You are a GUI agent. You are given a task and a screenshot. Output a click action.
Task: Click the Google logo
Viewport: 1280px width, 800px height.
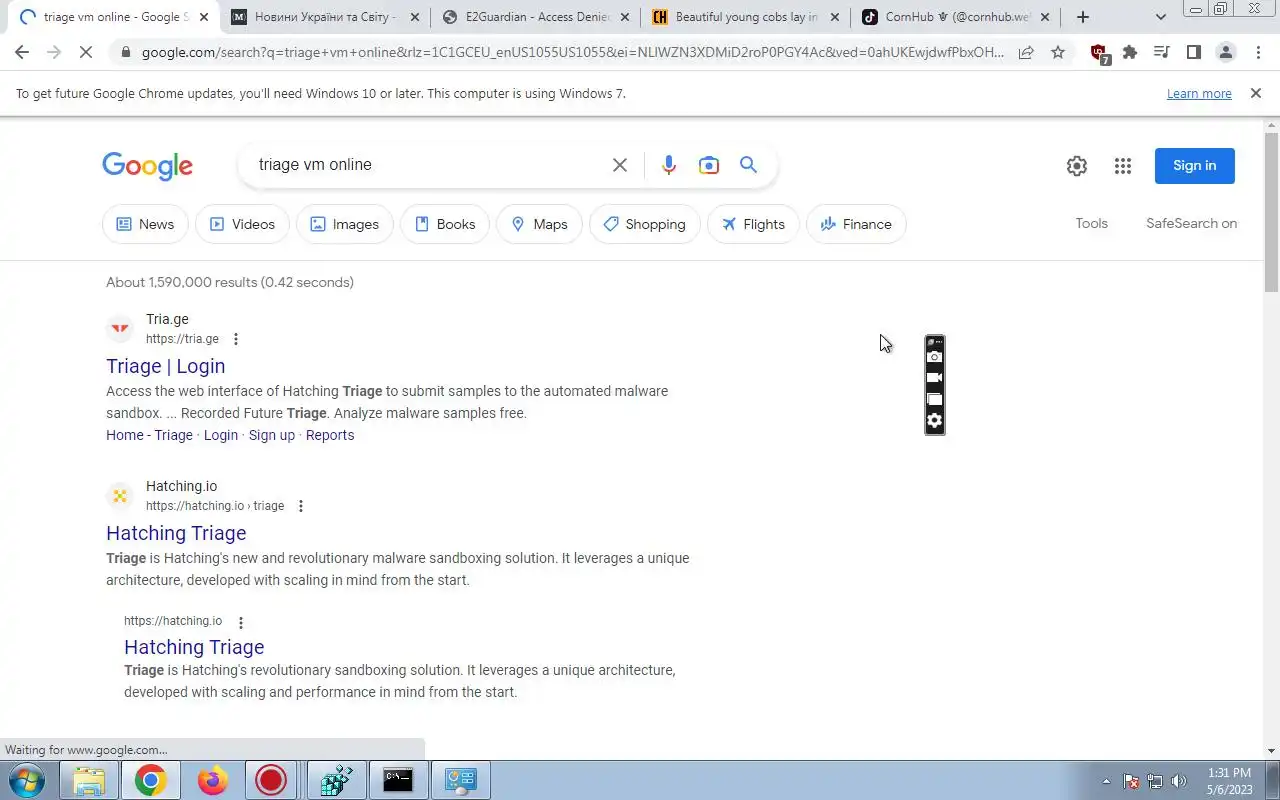[147, 166]
